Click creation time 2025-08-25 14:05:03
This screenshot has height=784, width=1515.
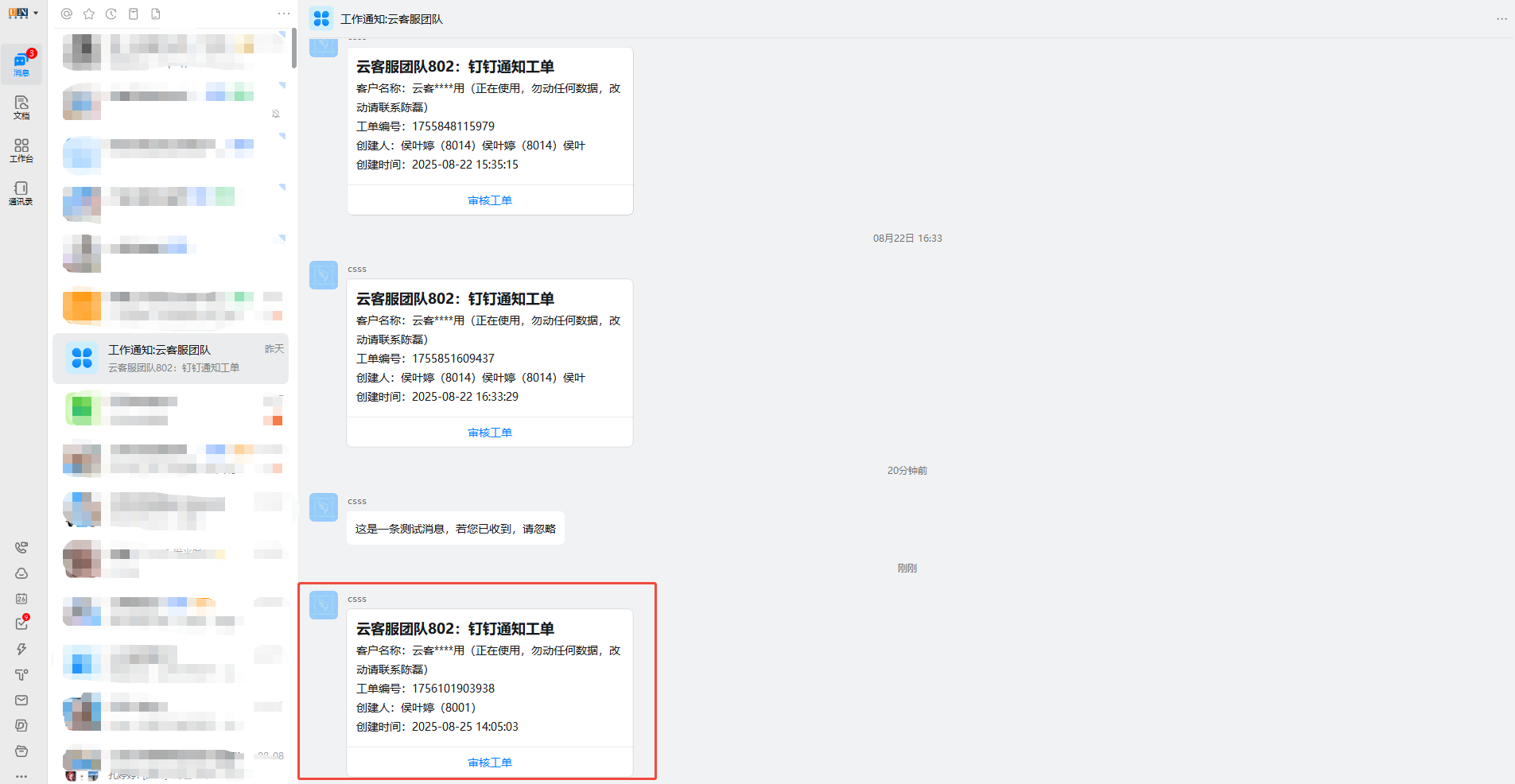tap(465, 727)
